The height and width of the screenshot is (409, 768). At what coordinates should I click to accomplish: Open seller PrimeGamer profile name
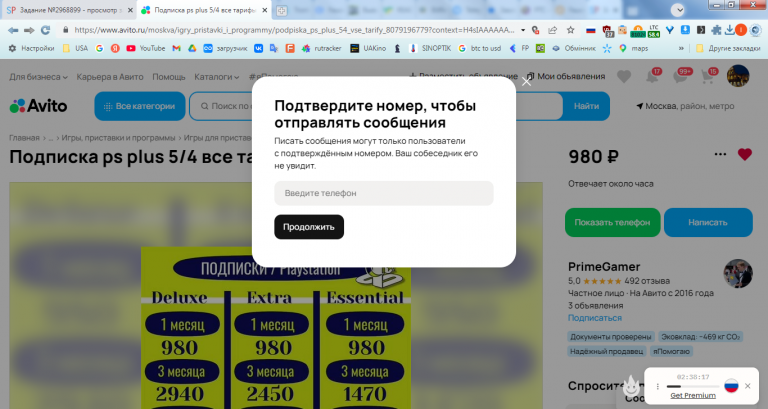click(604, 266)
